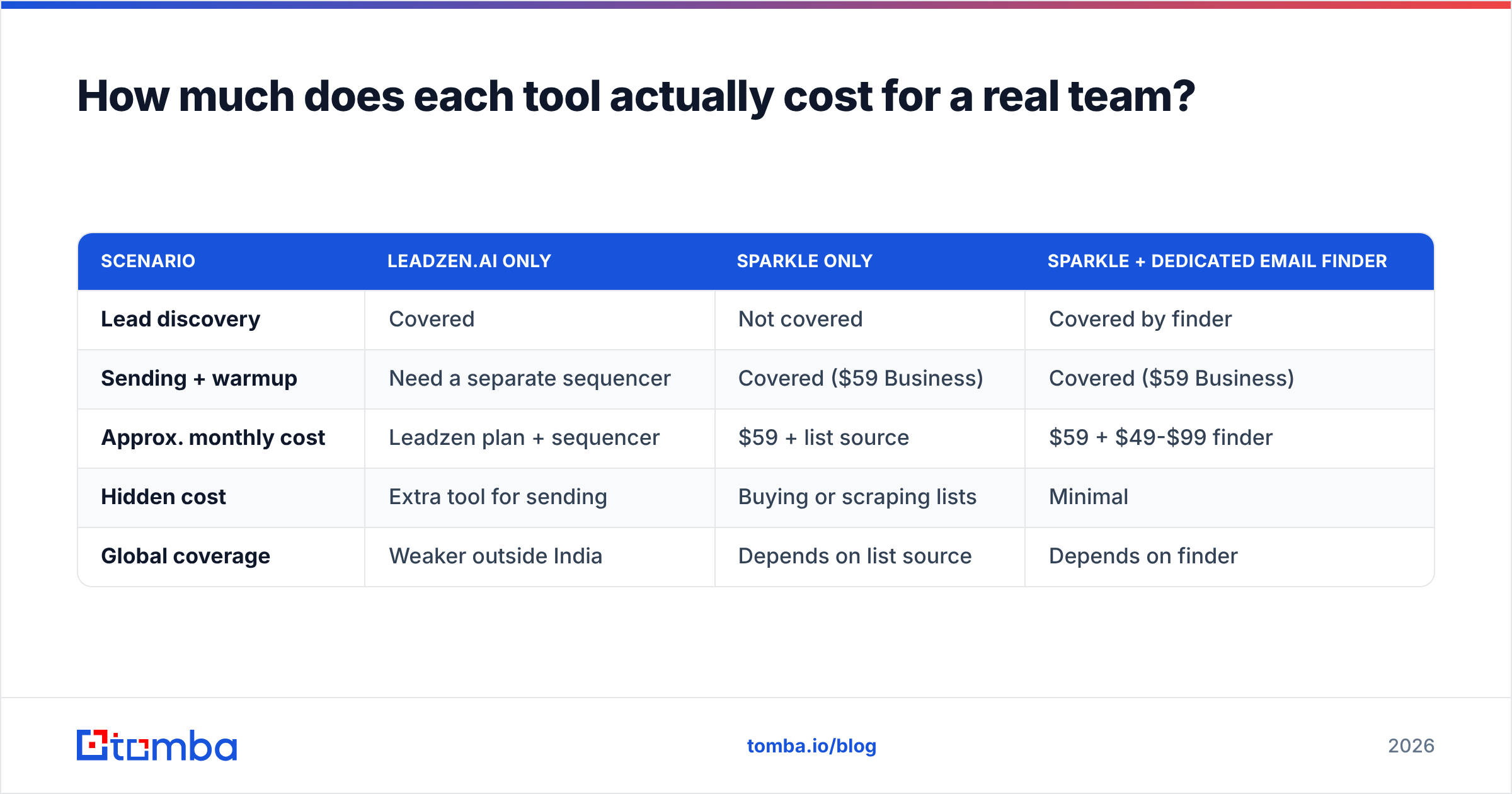Screen dimensions: 1512x794
Task: Click the page heading about tool cost
Action: pyautogui.click(x=636, y=96)
